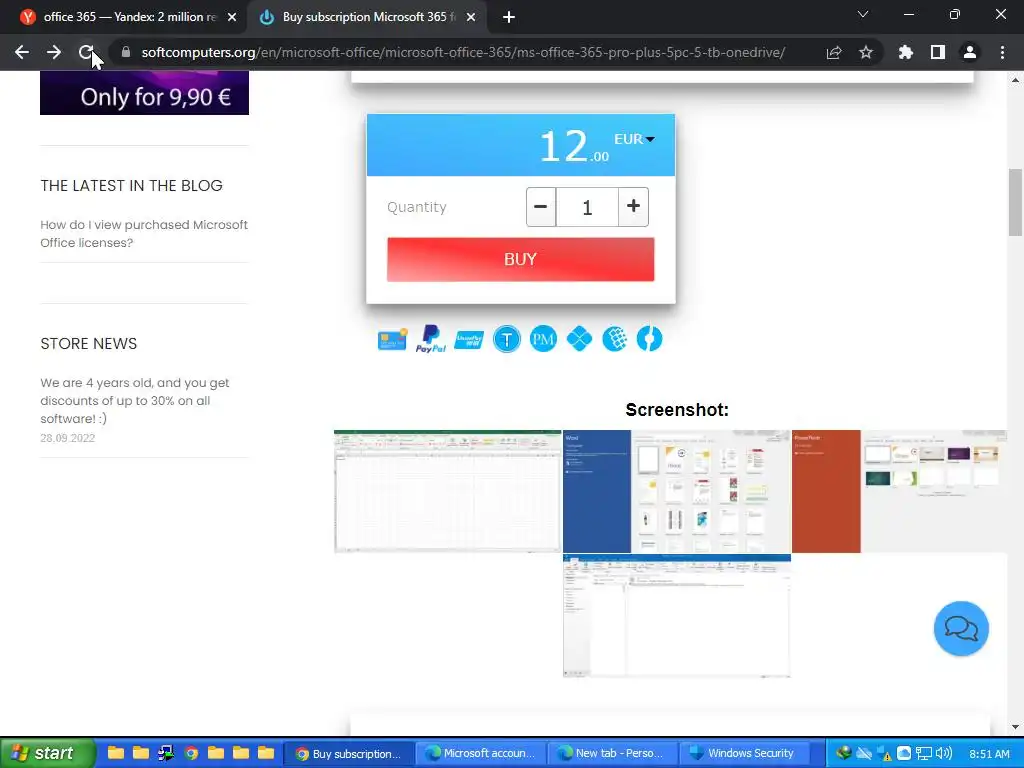Click the 8:51 AM taskbar clock
The width and height of the screenshot is (1024, 768).
pyautogui.click(x=989, y=754)
